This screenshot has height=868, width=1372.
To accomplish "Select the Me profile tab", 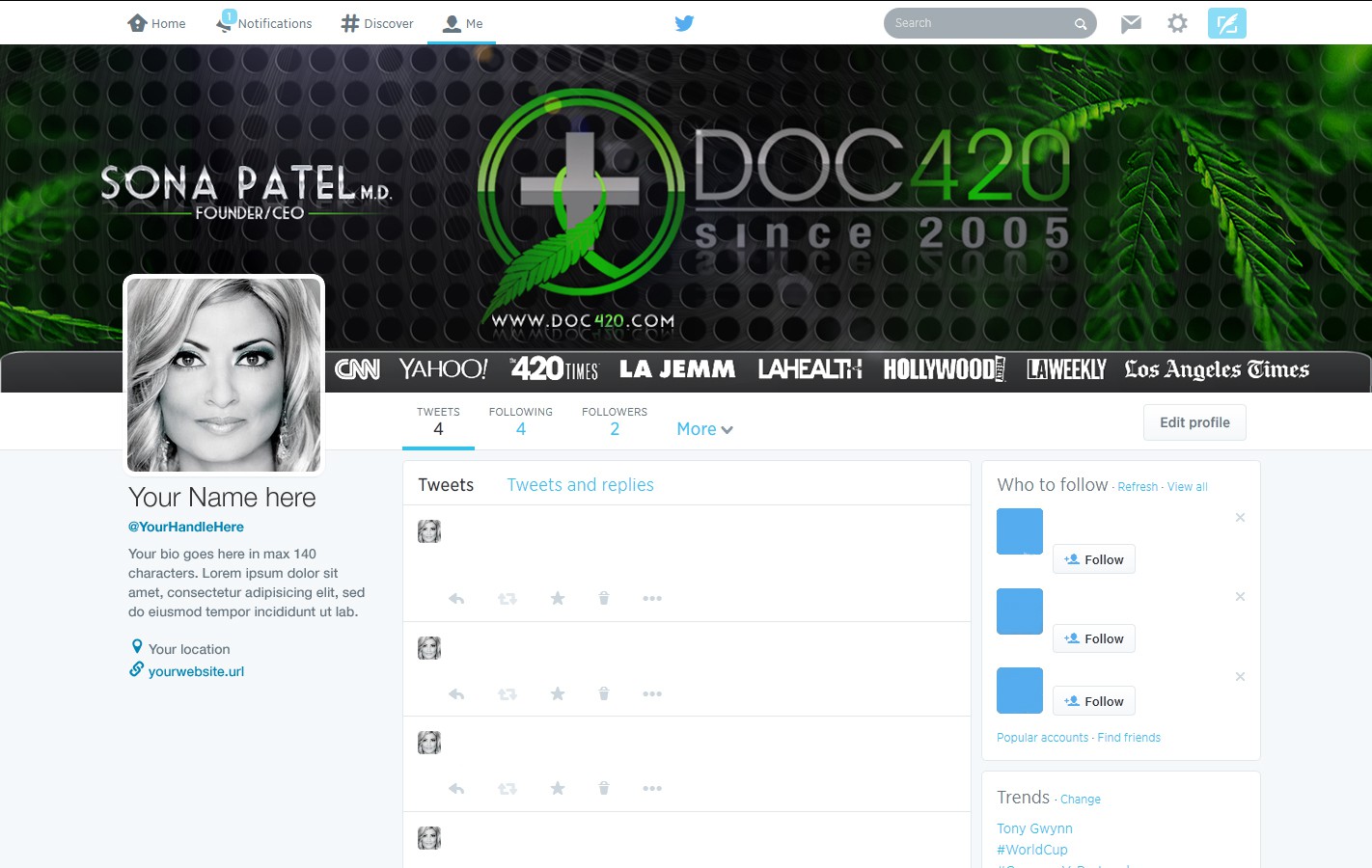I will [x=462, y=23].
